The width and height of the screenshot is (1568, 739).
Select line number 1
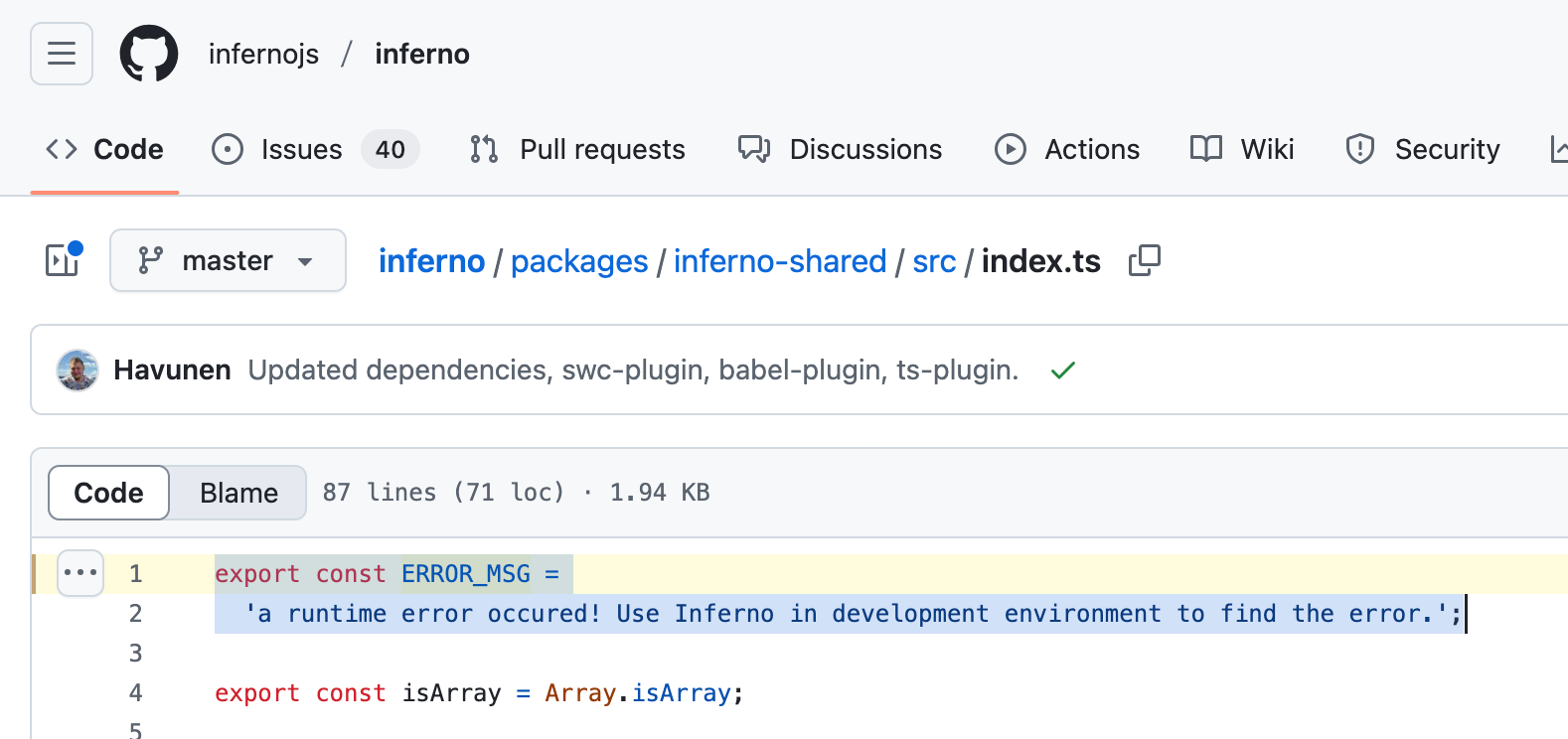pyautogui.click(x=136, y=574)
